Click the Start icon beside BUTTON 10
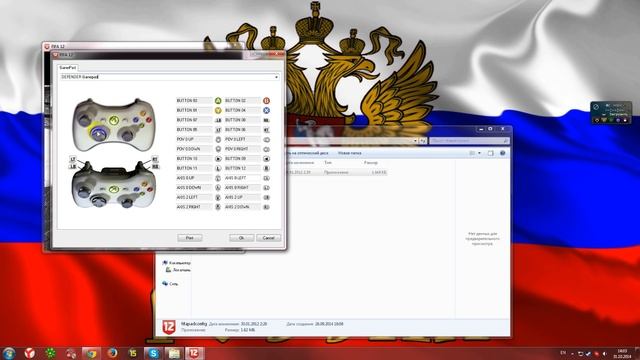Viewport: 640px width, 360px height. [x=218, y=158]
